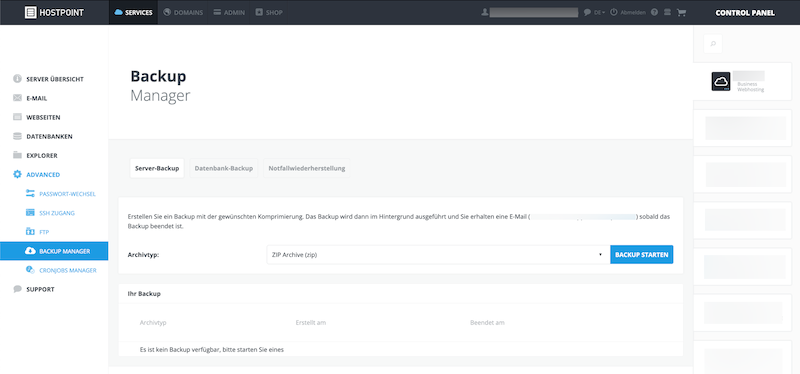Open the shopping cart

(x=681, y=12)
